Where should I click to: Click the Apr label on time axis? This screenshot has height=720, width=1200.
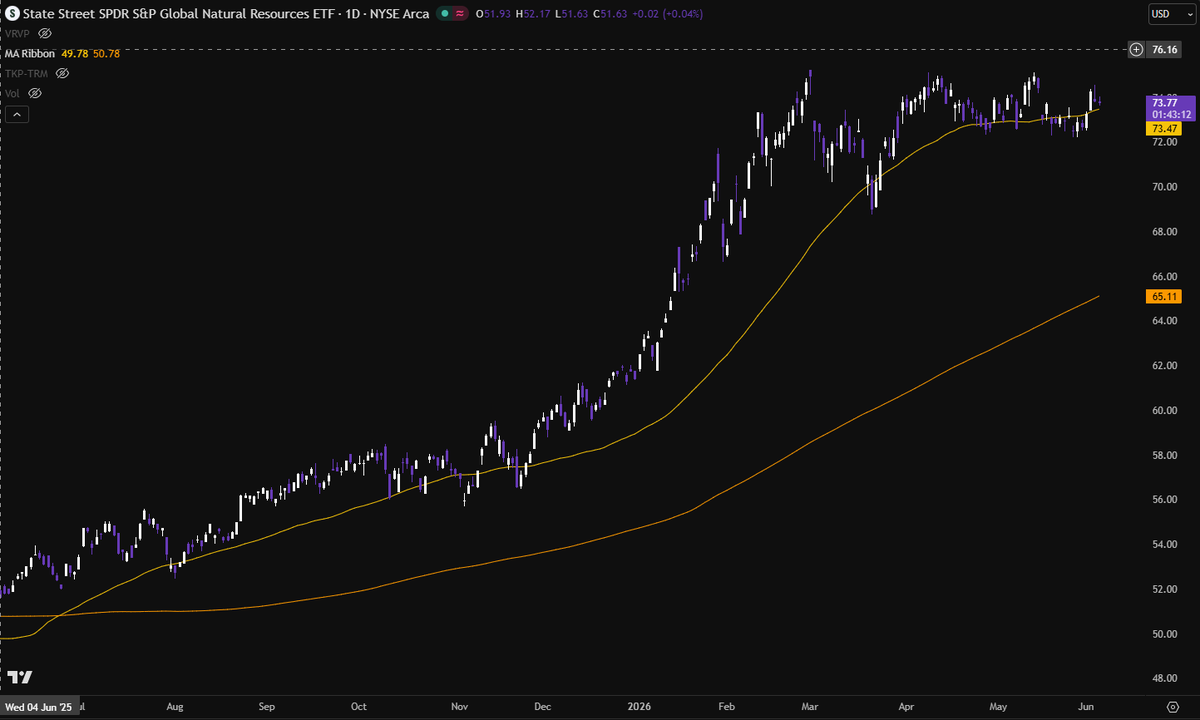click(x=904, y=707)
